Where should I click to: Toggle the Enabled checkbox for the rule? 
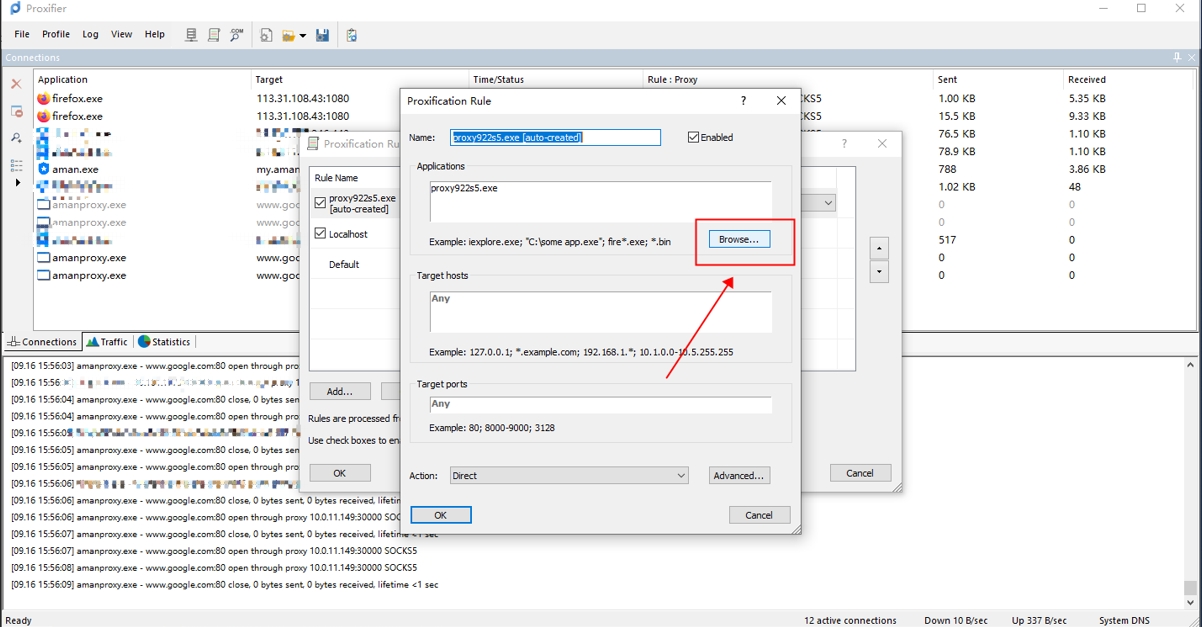coord(693,138)
